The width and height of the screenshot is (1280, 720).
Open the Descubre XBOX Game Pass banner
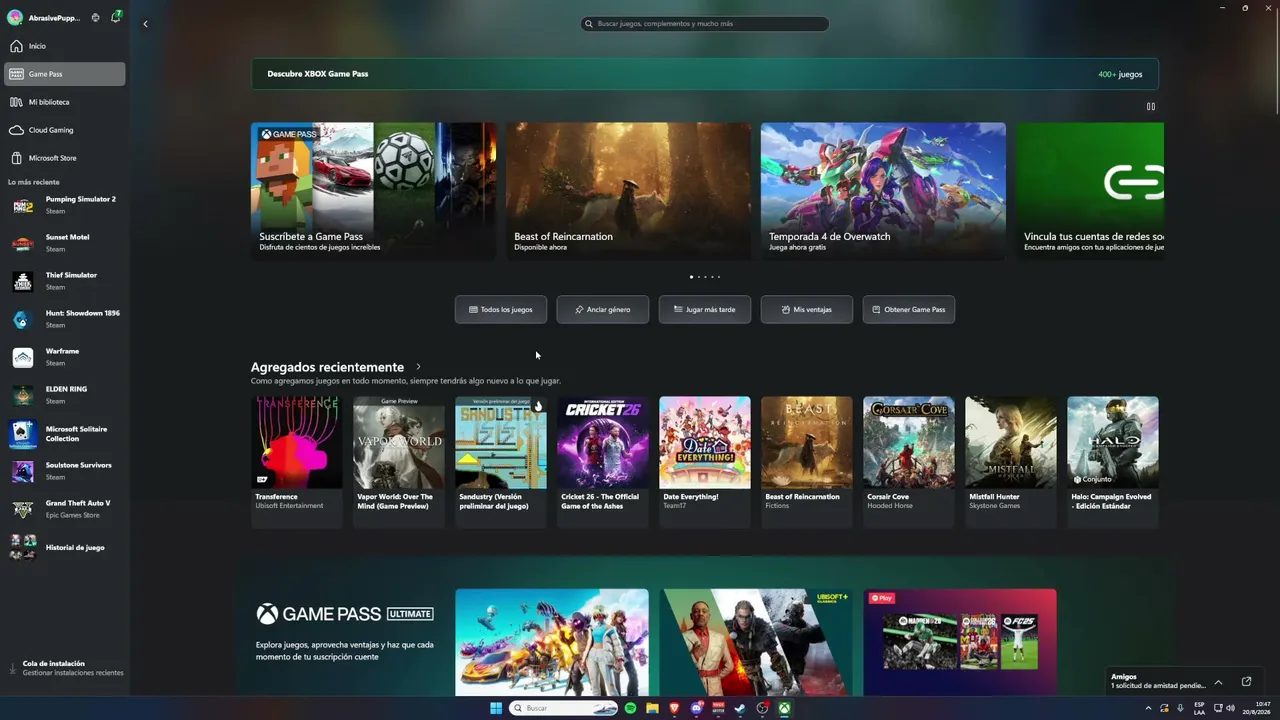pyautogui.click(x=705, y=74)
